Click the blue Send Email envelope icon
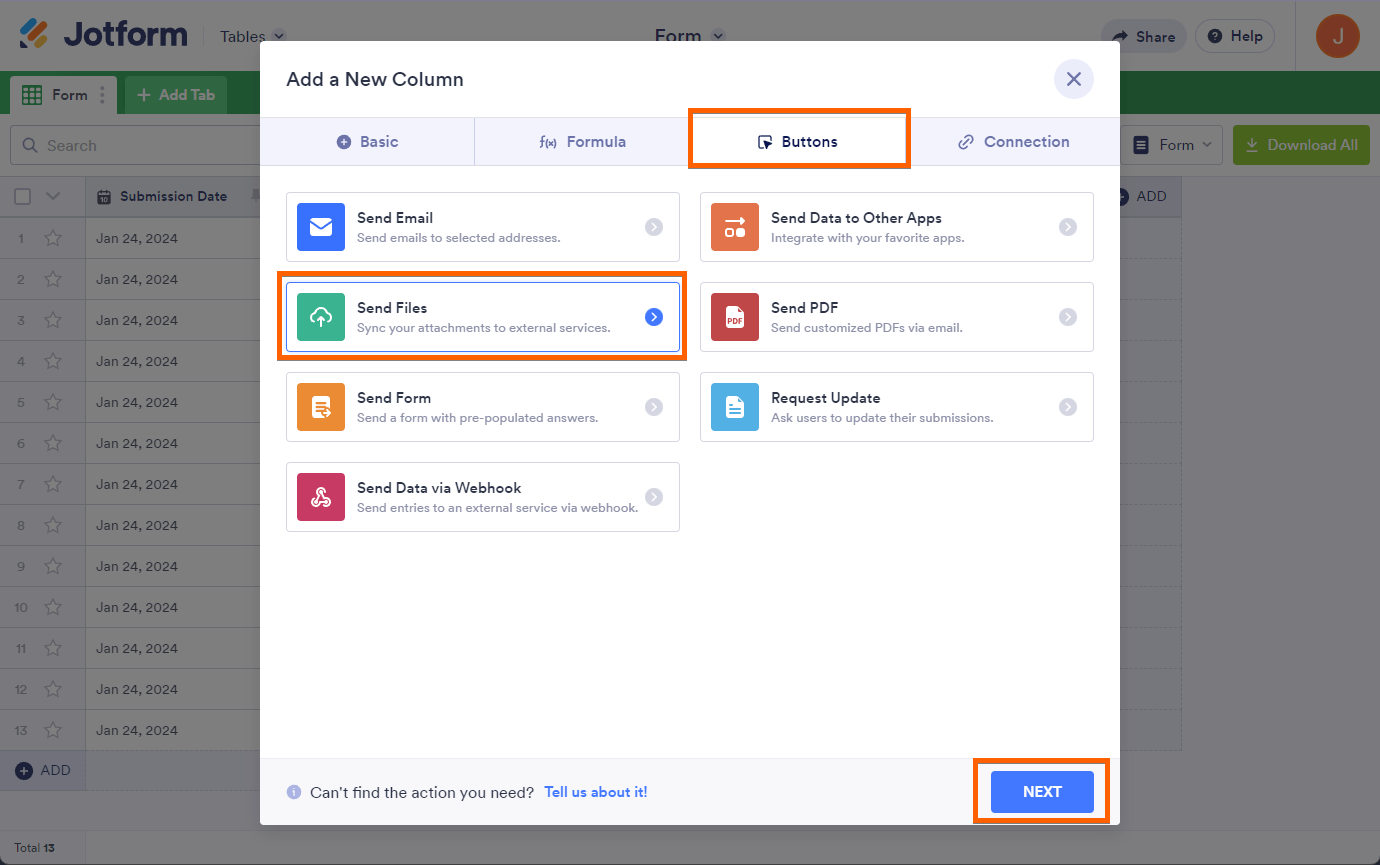The width and height of the screenshot is (1380, 865). click(x=321, y=227)
